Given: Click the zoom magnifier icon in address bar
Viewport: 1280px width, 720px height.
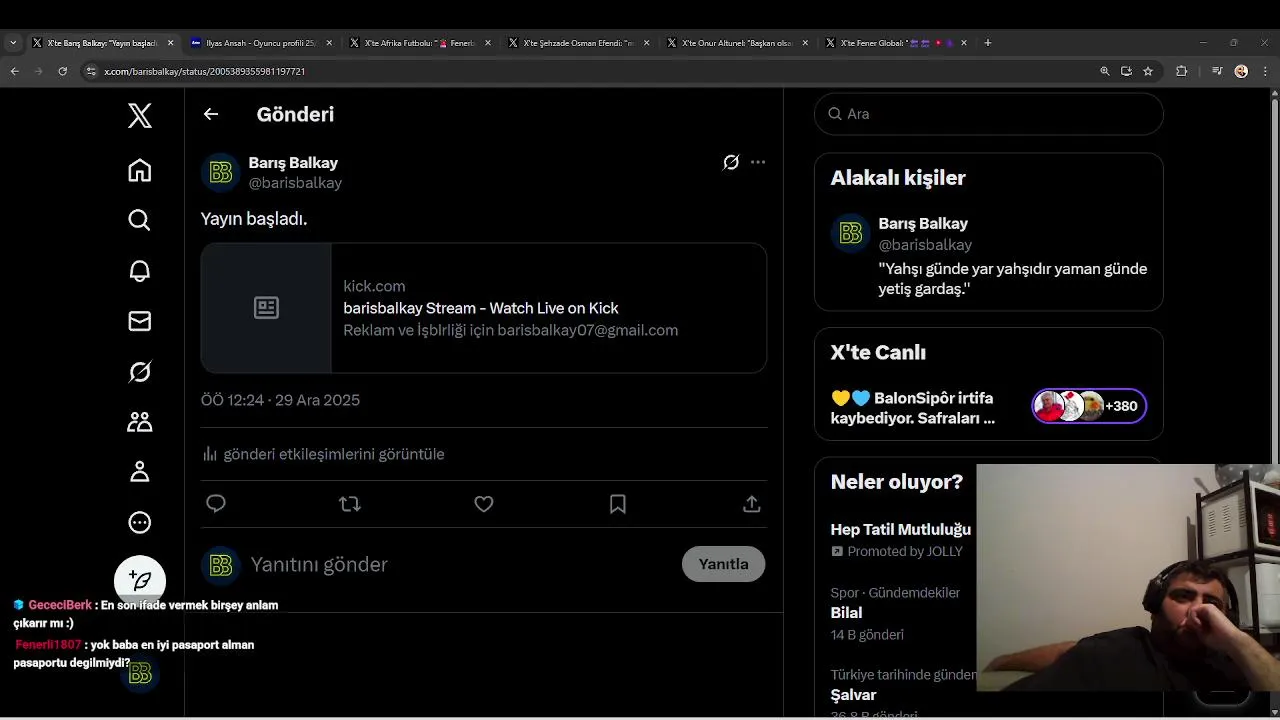Looking at the screenshot, I should [x=1105, y=71].
